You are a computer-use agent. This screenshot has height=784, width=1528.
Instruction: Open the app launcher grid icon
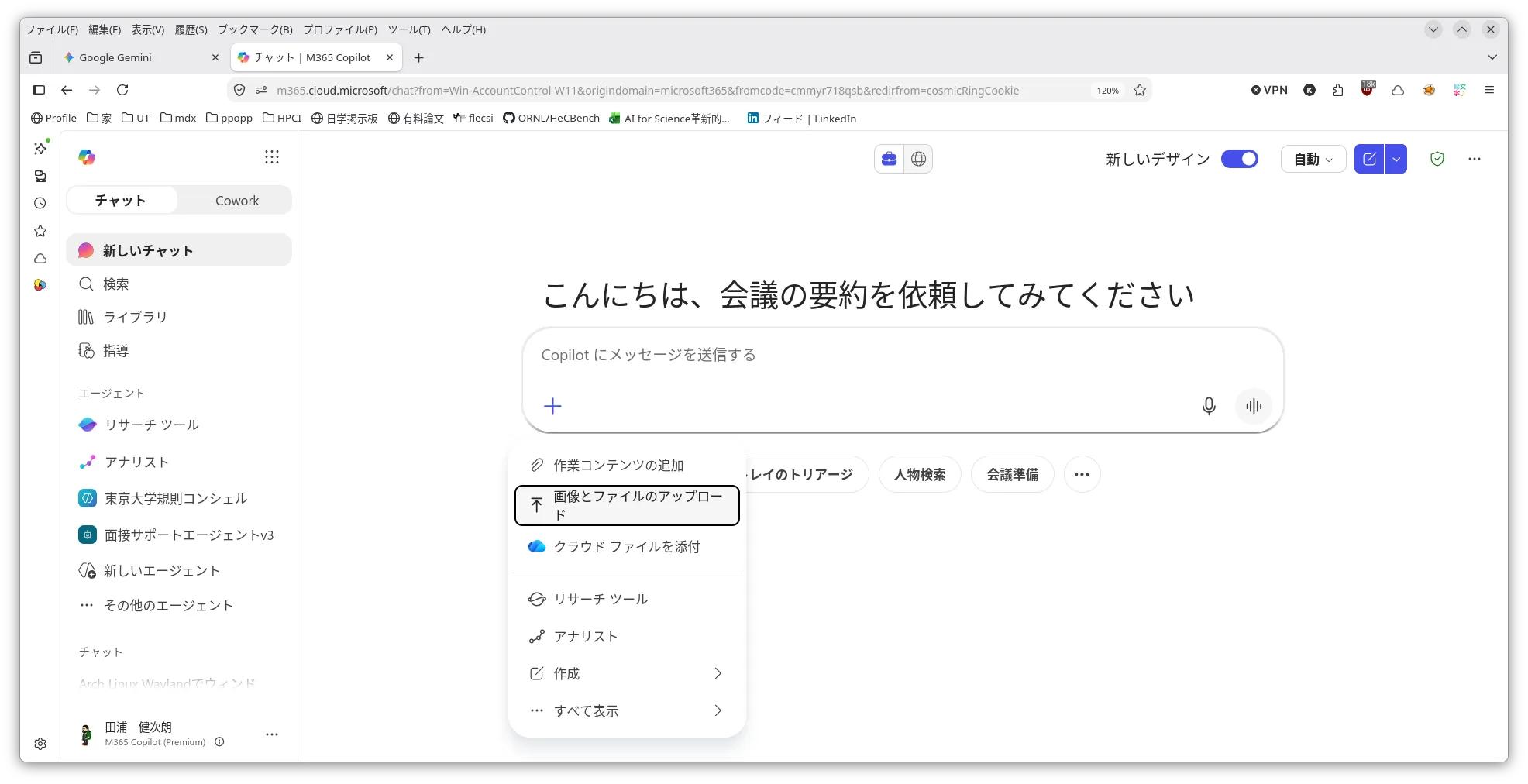pyautogui.click(x=272, y=157)
